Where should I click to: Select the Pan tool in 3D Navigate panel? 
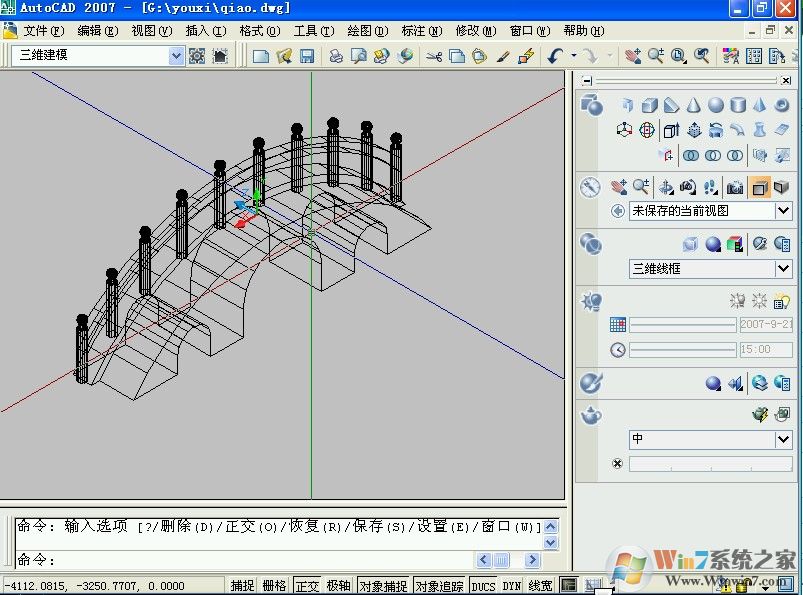[x=619, y=185]
